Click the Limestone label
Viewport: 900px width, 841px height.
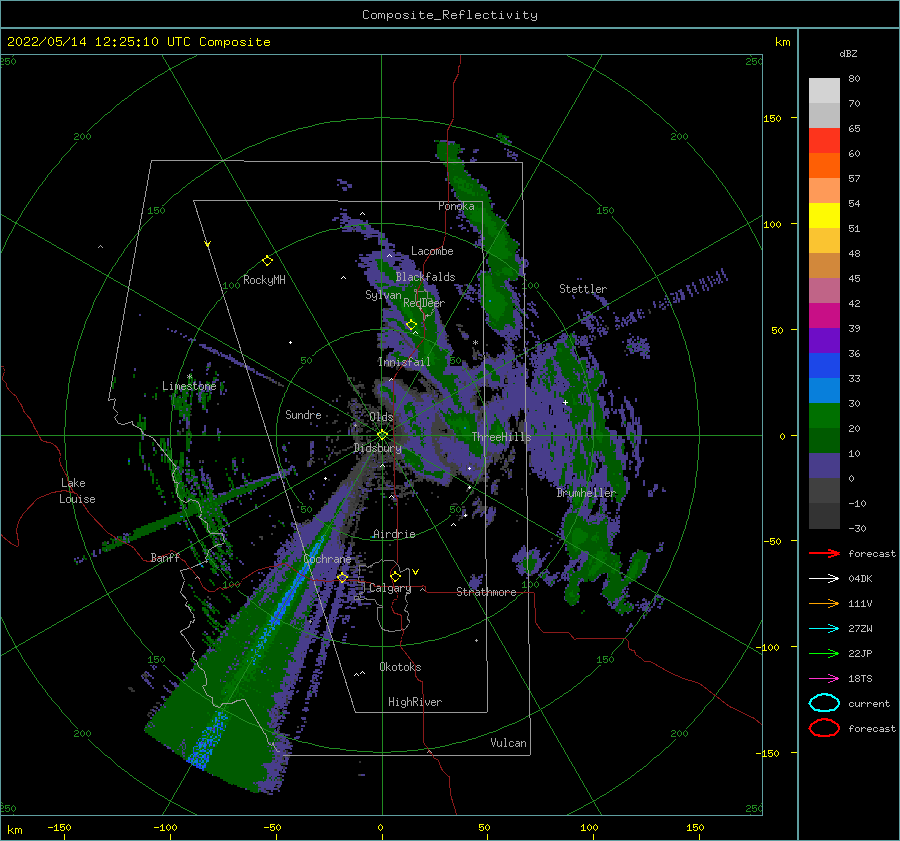(x=189, y=386)
